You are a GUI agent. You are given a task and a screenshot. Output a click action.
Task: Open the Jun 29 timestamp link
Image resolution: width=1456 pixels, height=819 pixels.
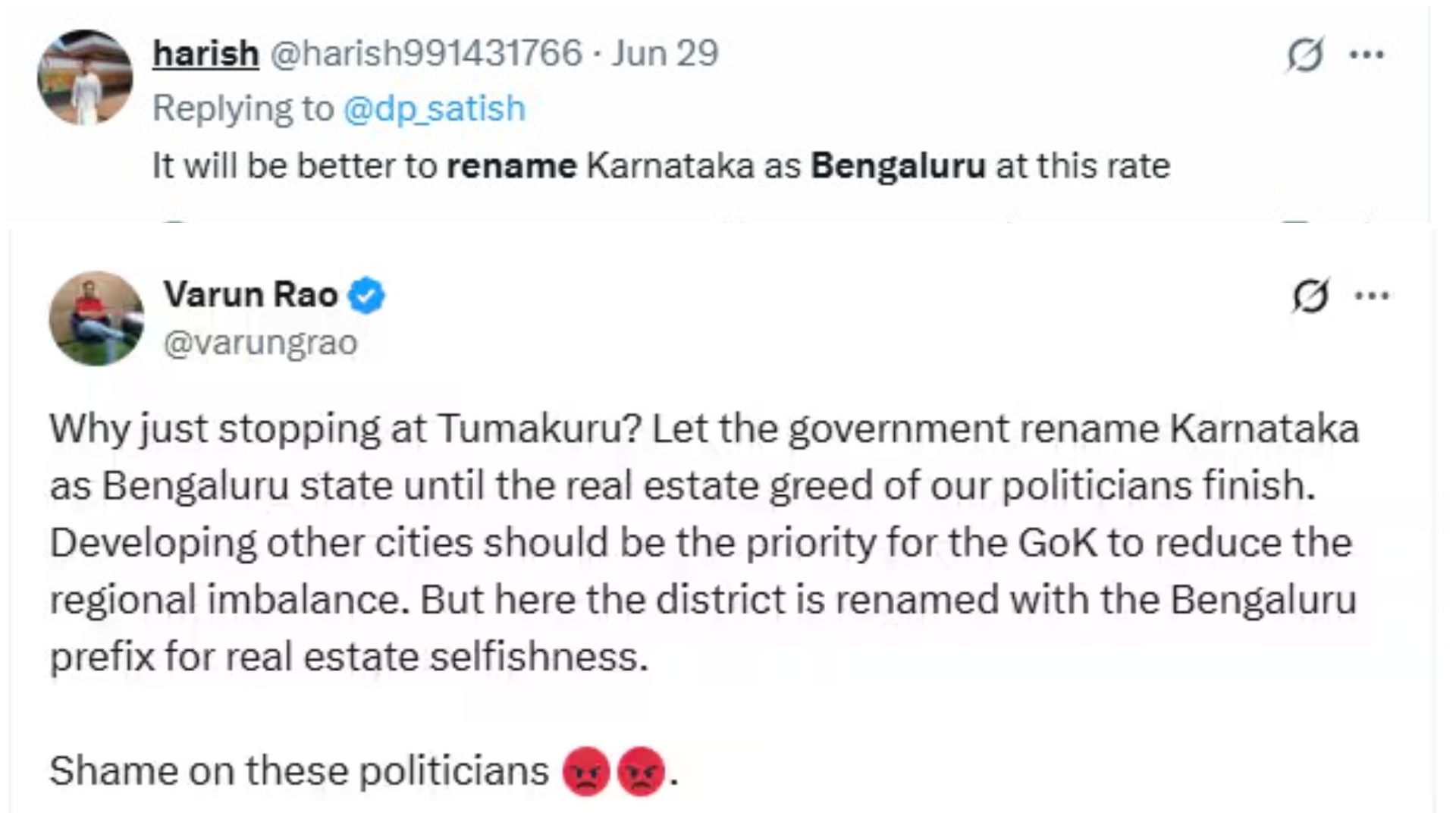click(665, 53)
